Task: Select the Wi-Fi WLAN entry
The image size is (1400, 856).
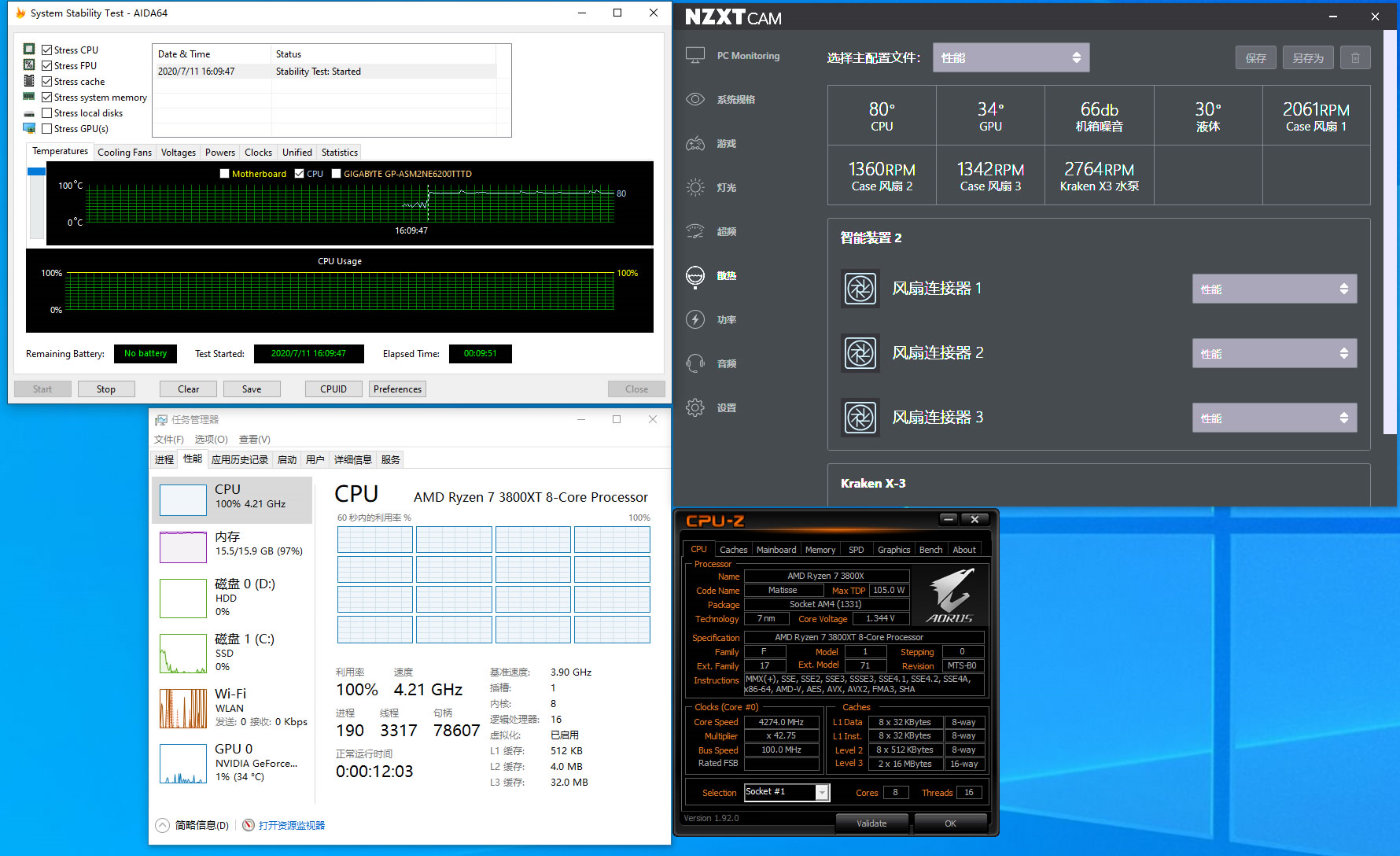Action: 232,707
